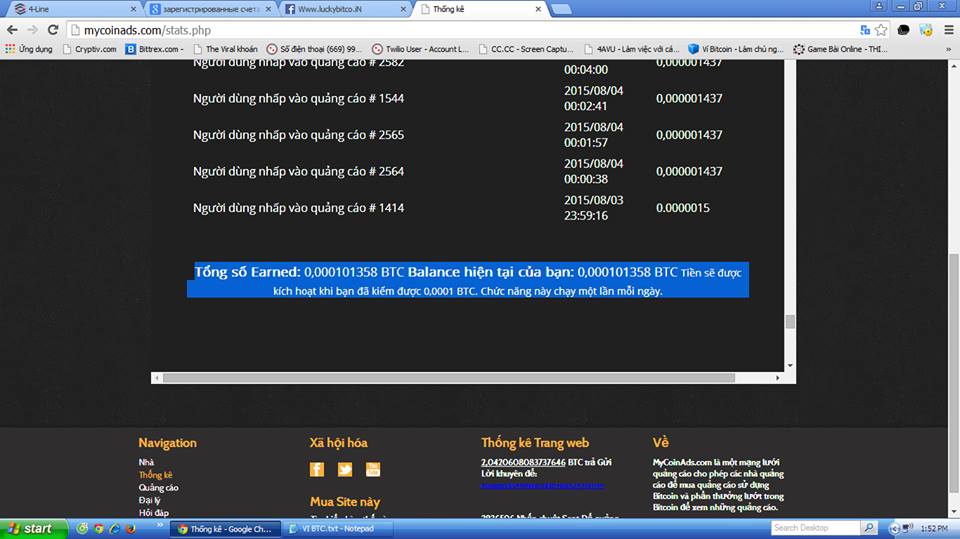The width and height of the screenshot is (960, 539).
Task: Open the Ví Bitcoin bookmark
Action: pos(737,49)
